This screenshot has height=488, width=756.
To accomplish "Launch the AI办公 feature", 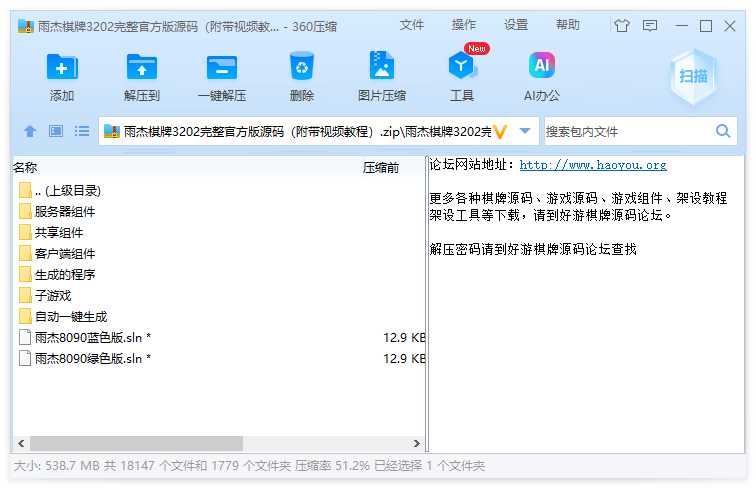I will tap(542, 65).
